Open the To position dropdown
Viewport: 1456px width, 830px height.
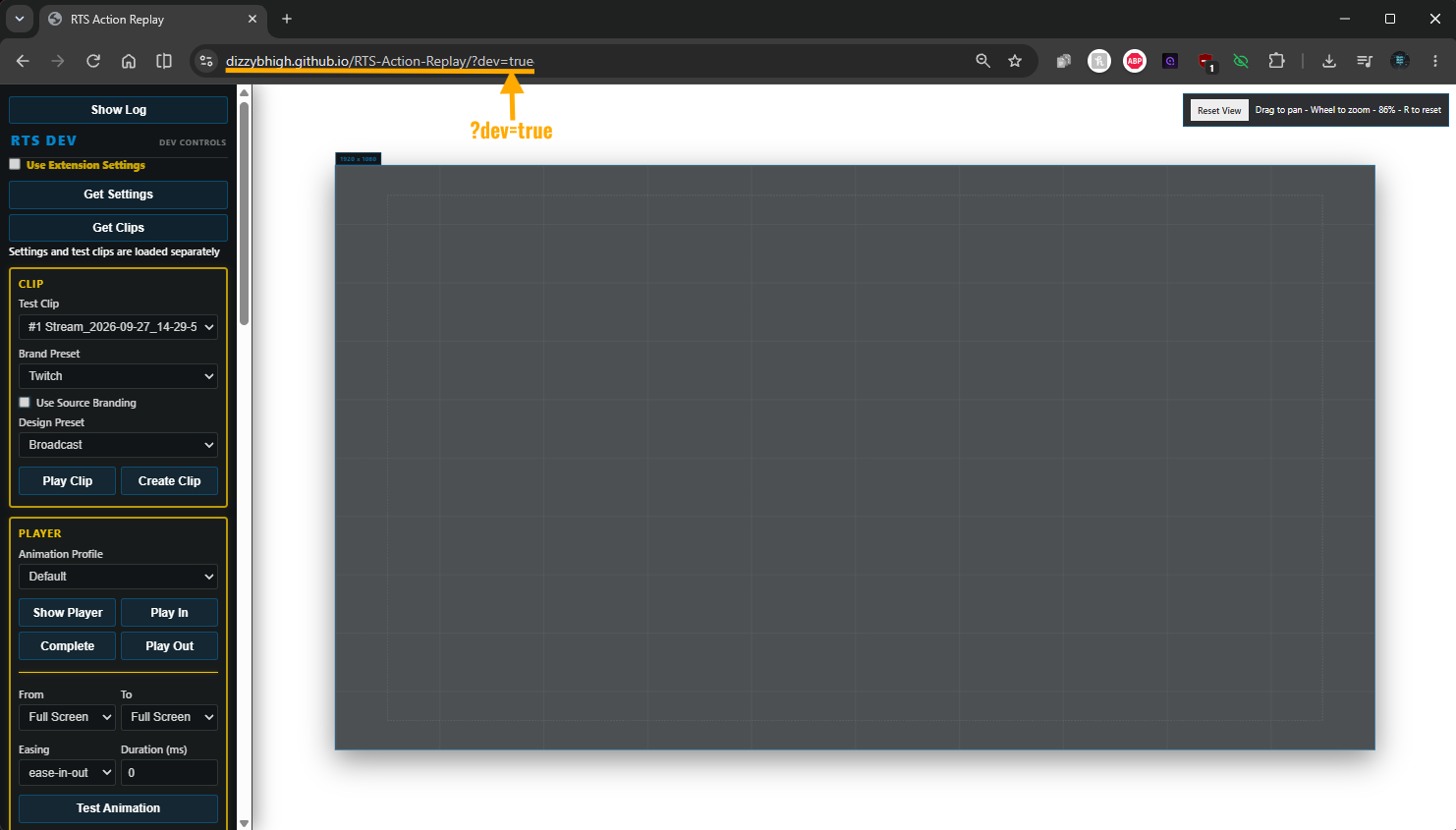coord(169,717)
